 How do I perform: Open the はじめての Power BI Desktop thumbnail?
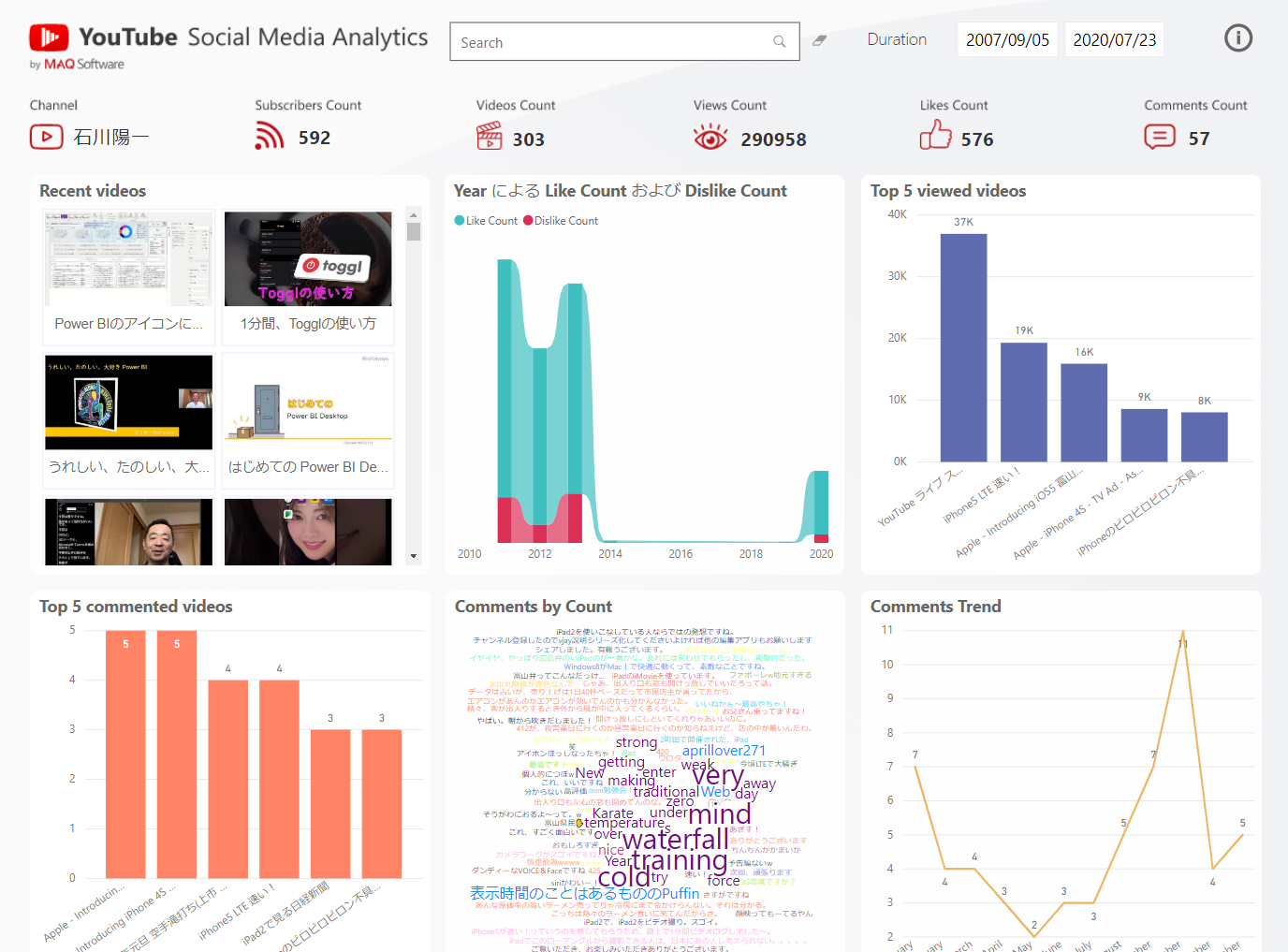point(308,403)
